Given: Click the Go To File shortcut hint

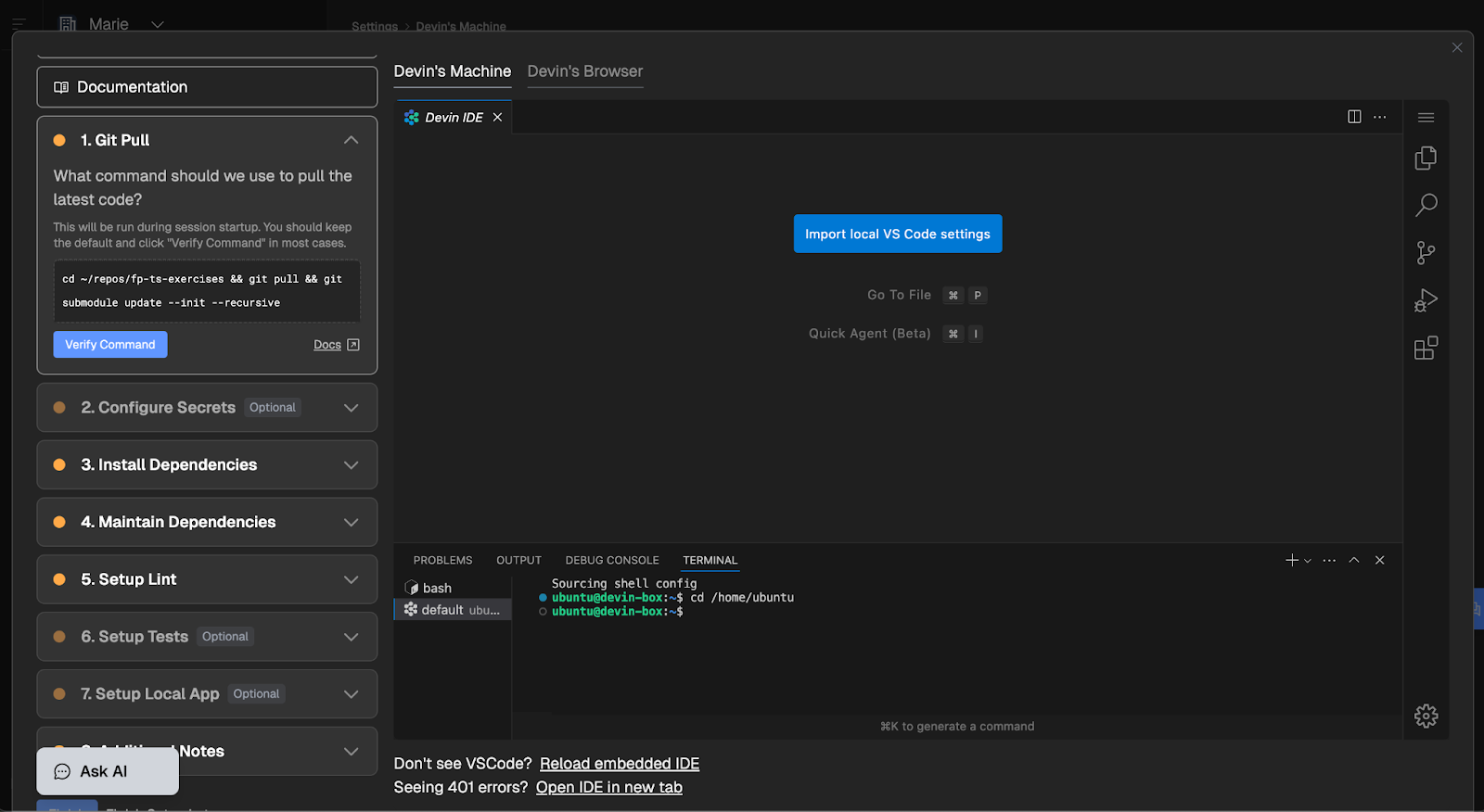Looking at the screenshot, I should (x=927, y=295).
